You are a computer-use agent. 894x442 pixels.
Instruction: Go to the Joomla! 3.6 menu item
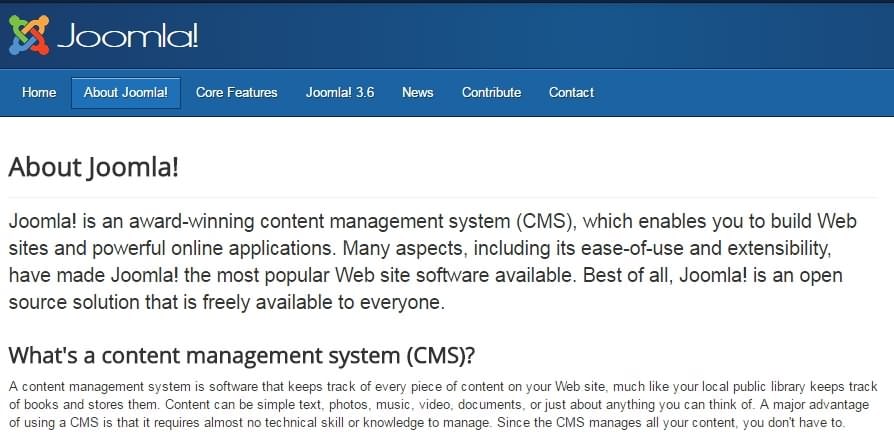tap(340, 92)
